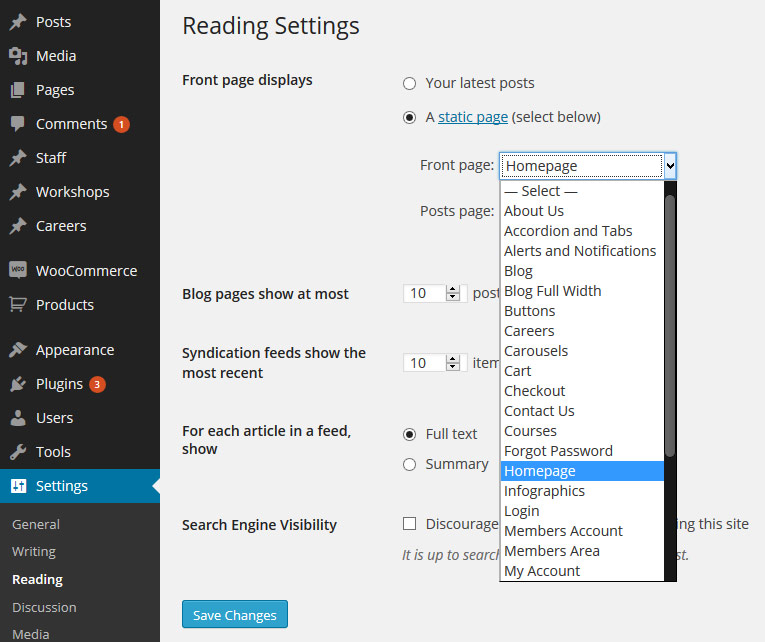Viewport: 765px width, 642px height.
Task: Select 'Your latest posts' radio button
Action: pyautogui.click(x=409, y=83)
